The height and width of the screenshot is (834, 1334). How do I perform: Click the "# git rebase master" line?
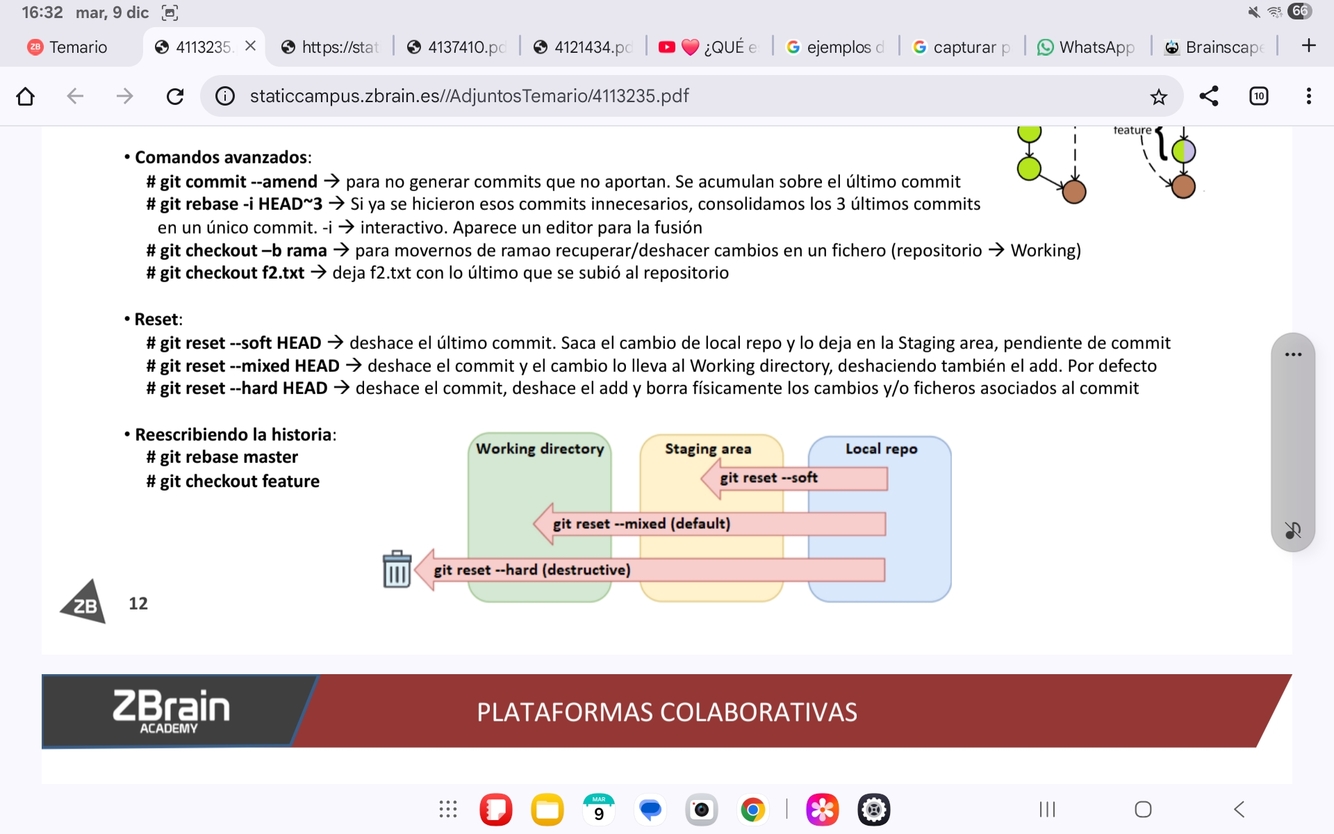(x=222, y=457)
